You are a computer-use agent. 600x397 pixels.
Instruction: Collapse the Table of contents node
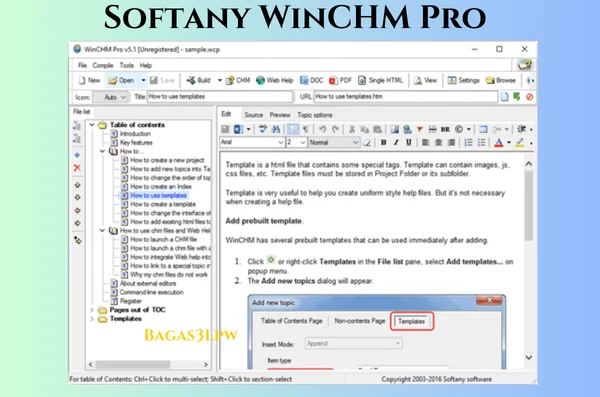[92, 125]
